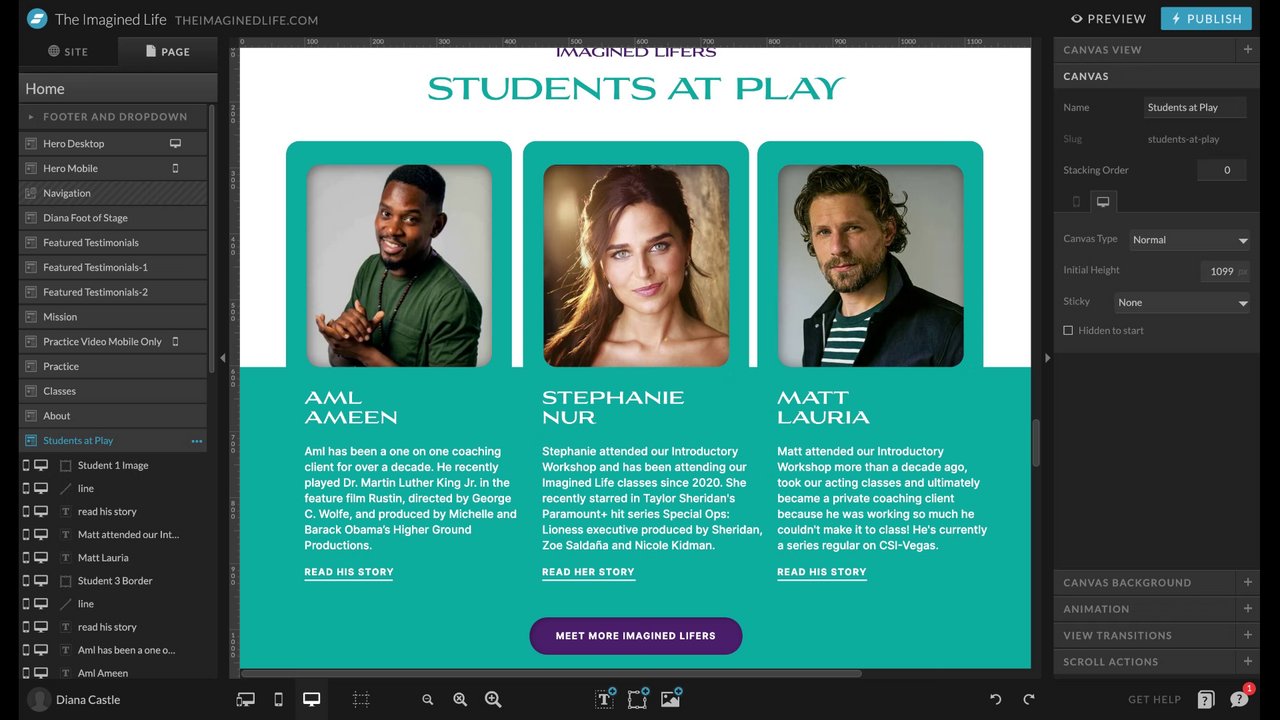Zoom out of the canvas
Viewport: 1280px width, 720px height.
coord(428,700)
